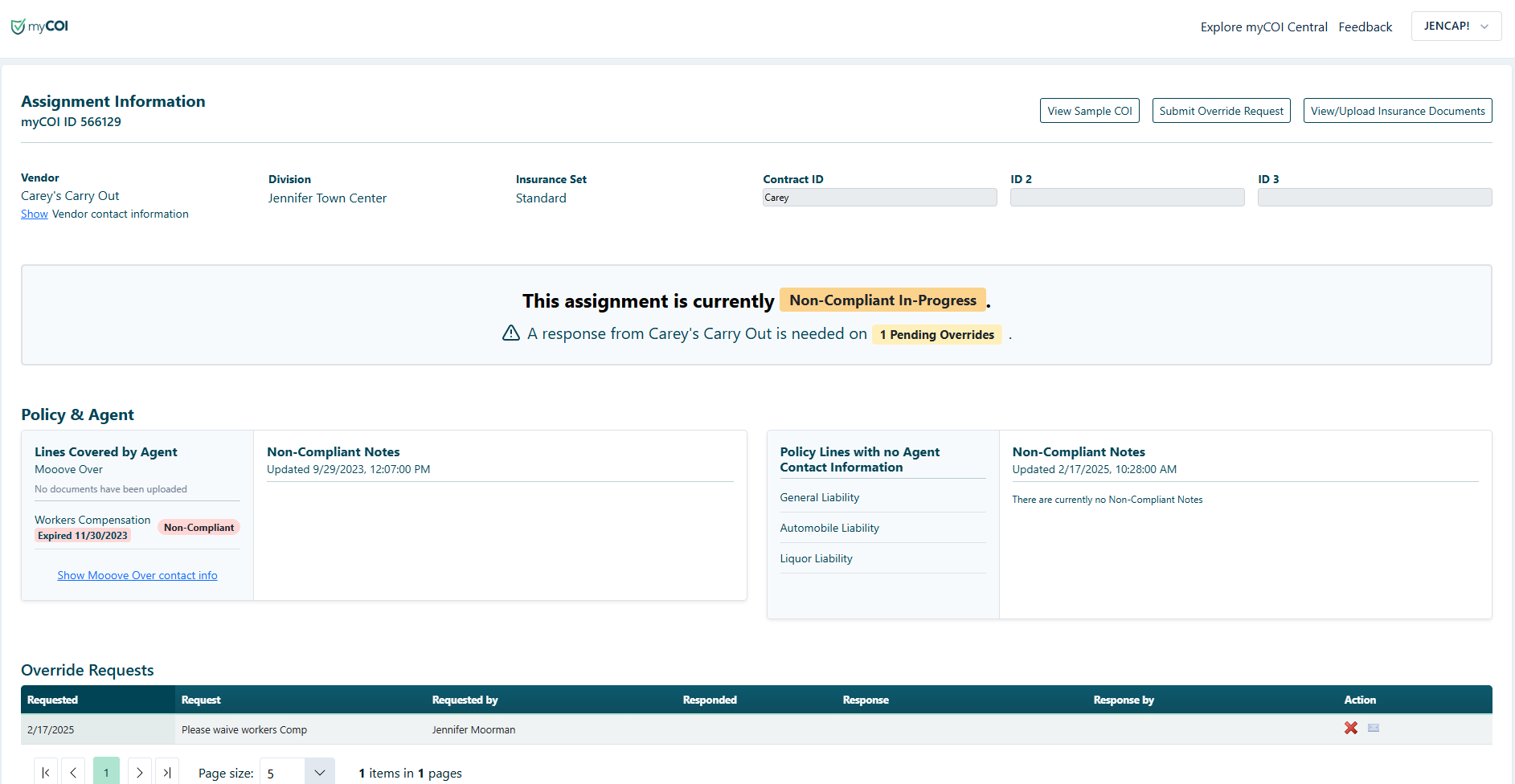Open the Page size dropdown
Screen dimensions: 1515x784
coord(296,771)
